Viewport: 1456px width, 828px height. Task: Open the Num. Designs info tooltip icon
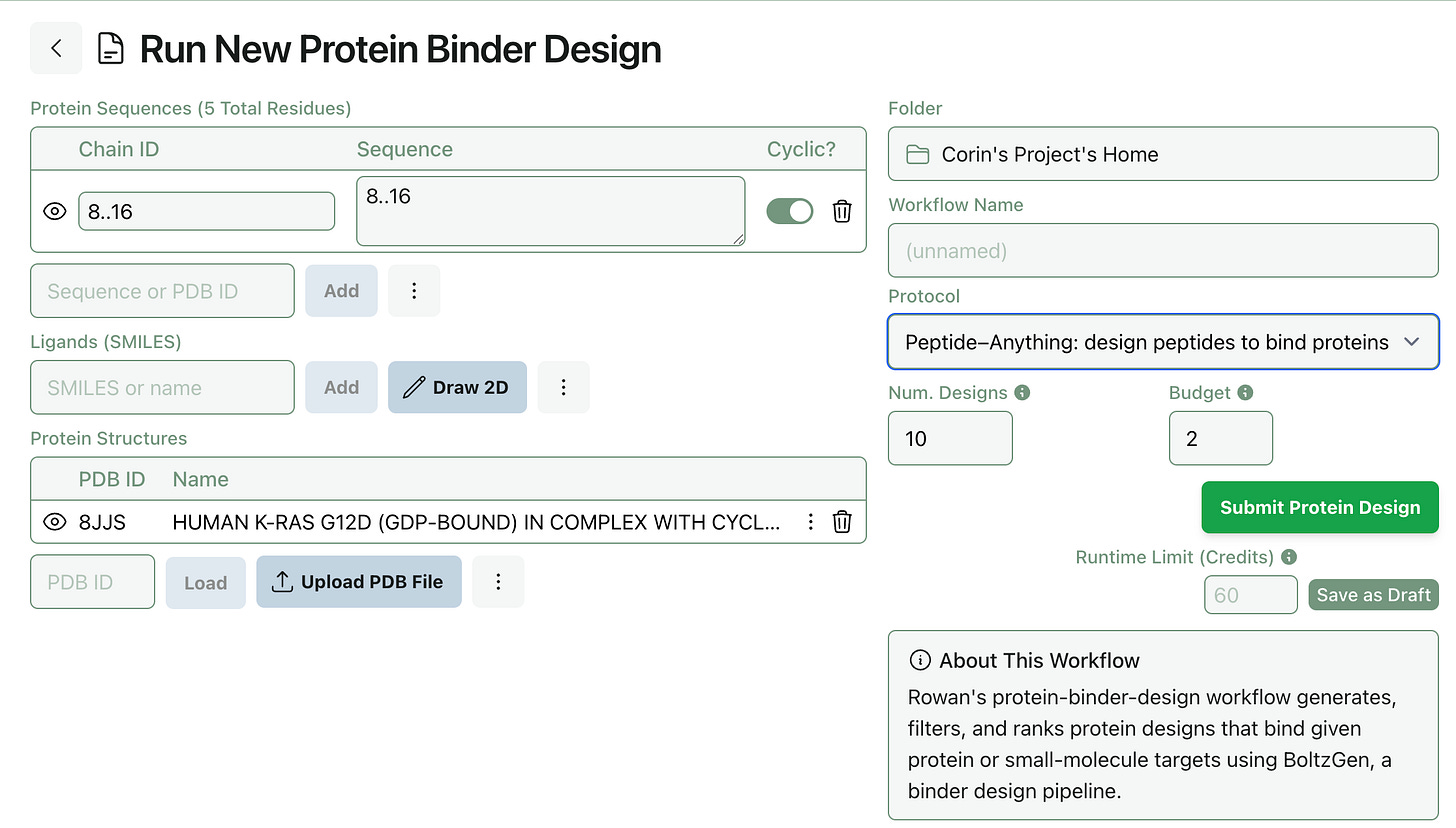[x=1022, y=392]
